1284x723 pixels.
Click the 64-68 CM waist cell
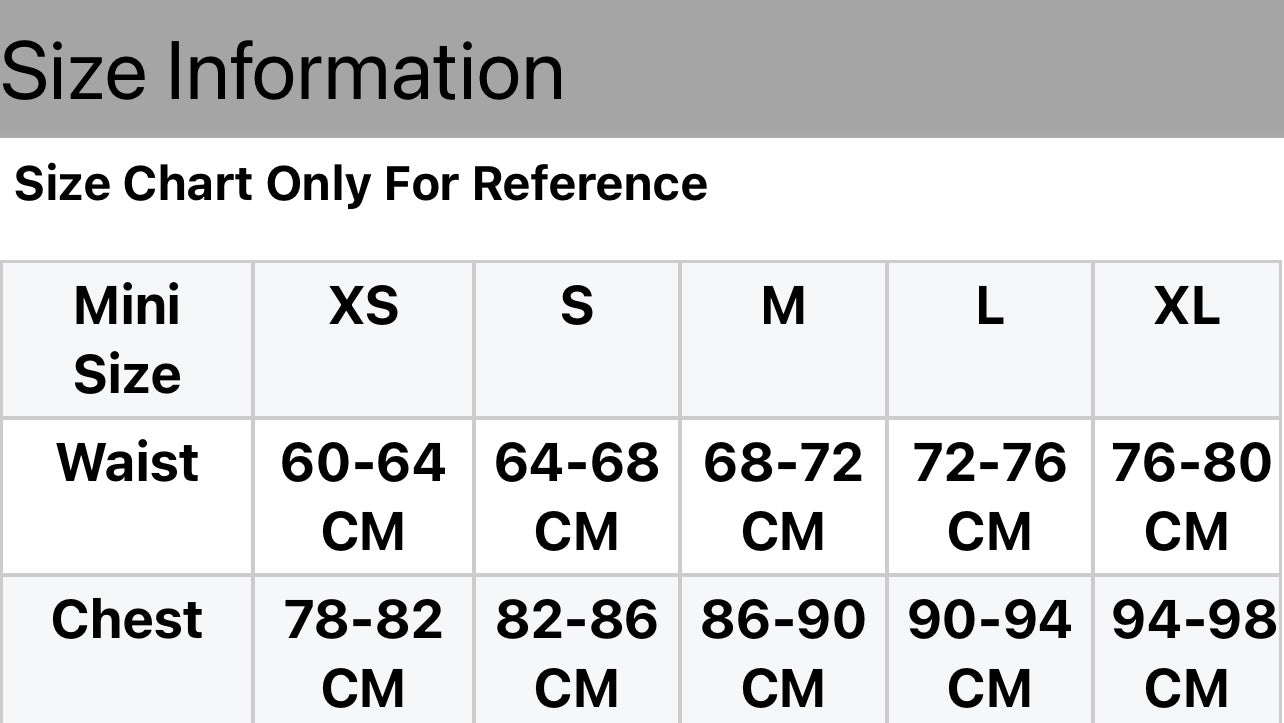point(577,496)
